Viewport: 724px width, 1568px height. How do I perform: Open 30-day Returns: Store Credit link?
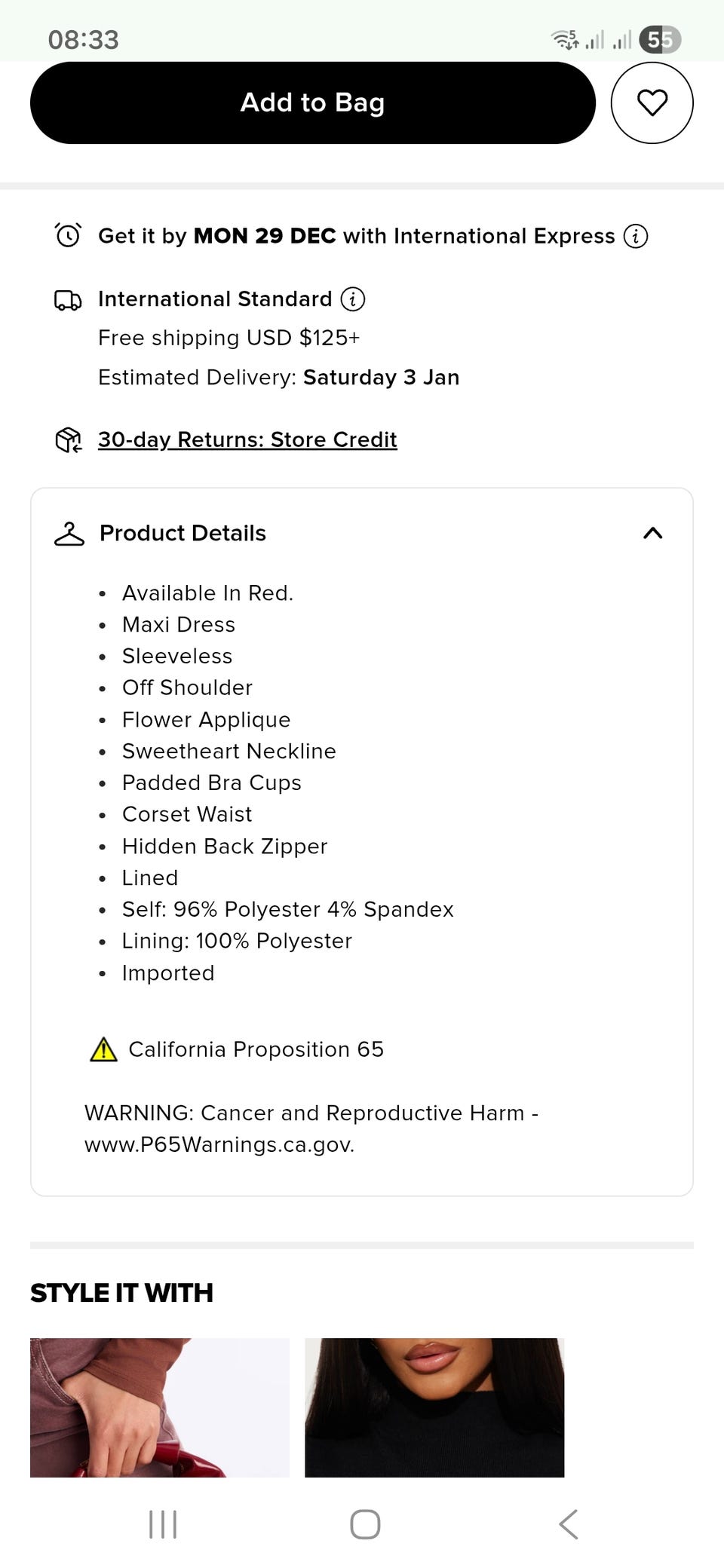point(247,439)
